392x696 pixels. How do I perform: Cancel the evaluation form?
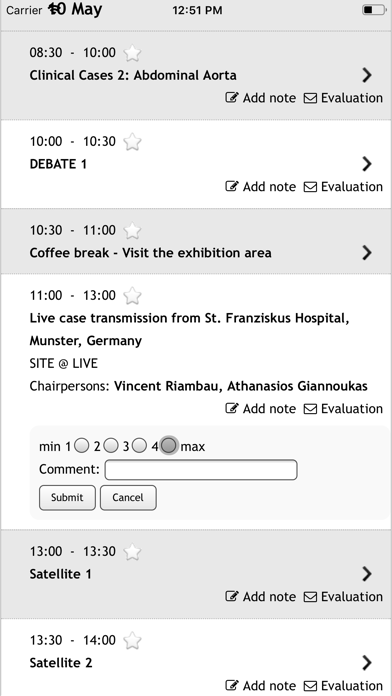click(x=128, y=498)
